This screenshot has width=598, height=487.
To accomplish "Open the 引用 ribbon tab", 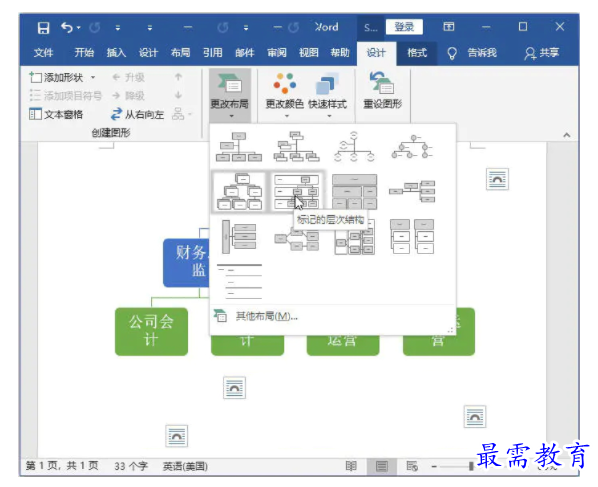I will pyautogui.click(x=212, y=52).
